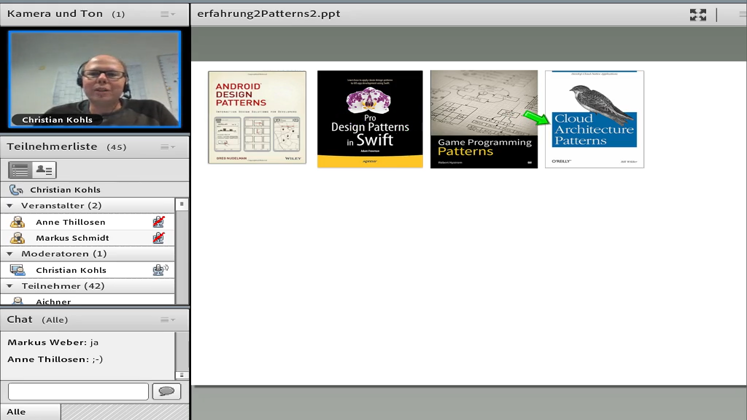The image size is (747, 420).
Task: Click the chat message text field
Action: tap(78, 392)
